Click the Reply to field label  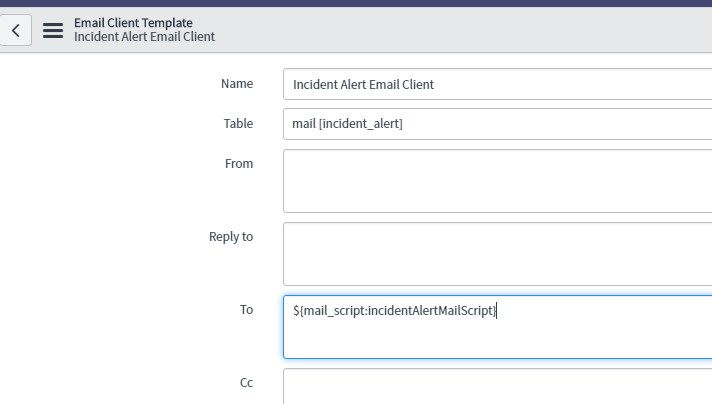231,236
